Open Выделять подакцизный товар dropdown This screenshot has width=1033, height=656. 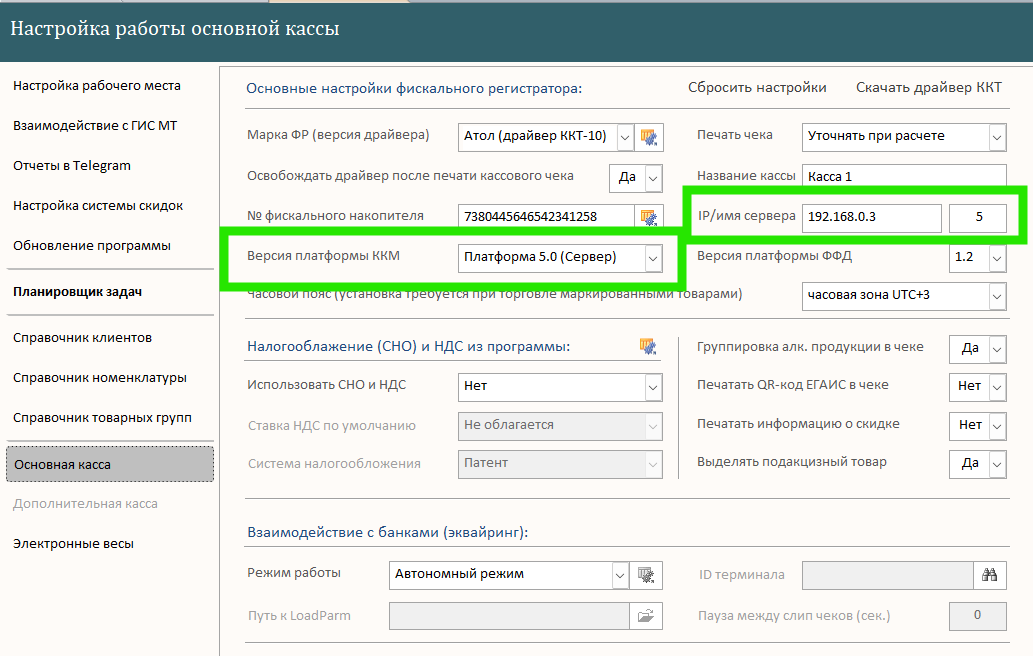pyautogui.click(x=997, y=464)
